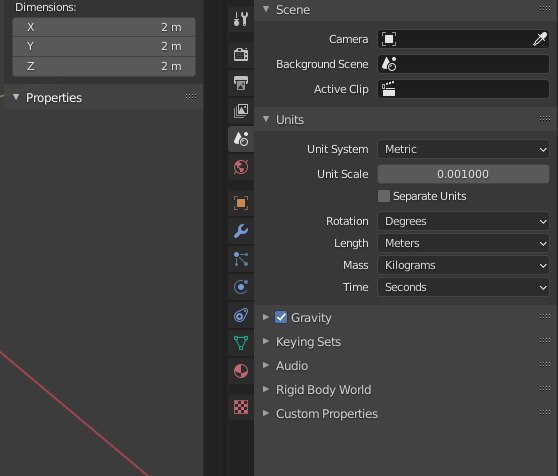
Task: Open the Modifier properties wrench tab
Action: click(241, 231)
